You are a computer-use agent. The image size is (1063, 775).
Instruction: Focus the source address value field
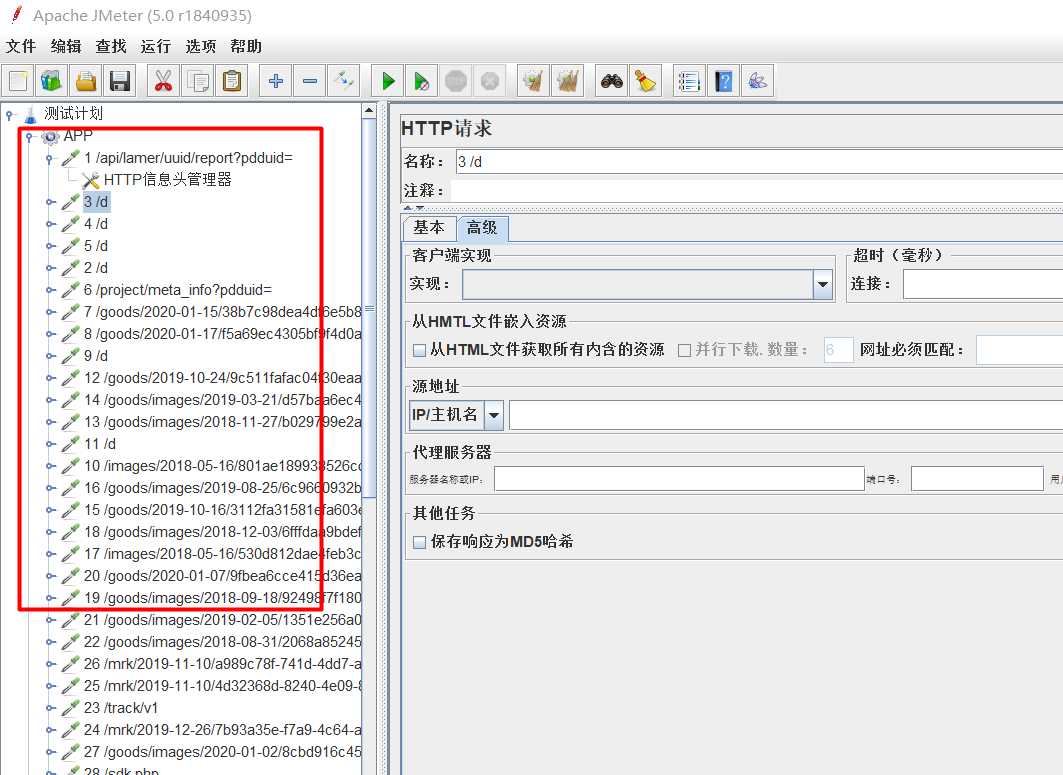(x=786, y=415)
